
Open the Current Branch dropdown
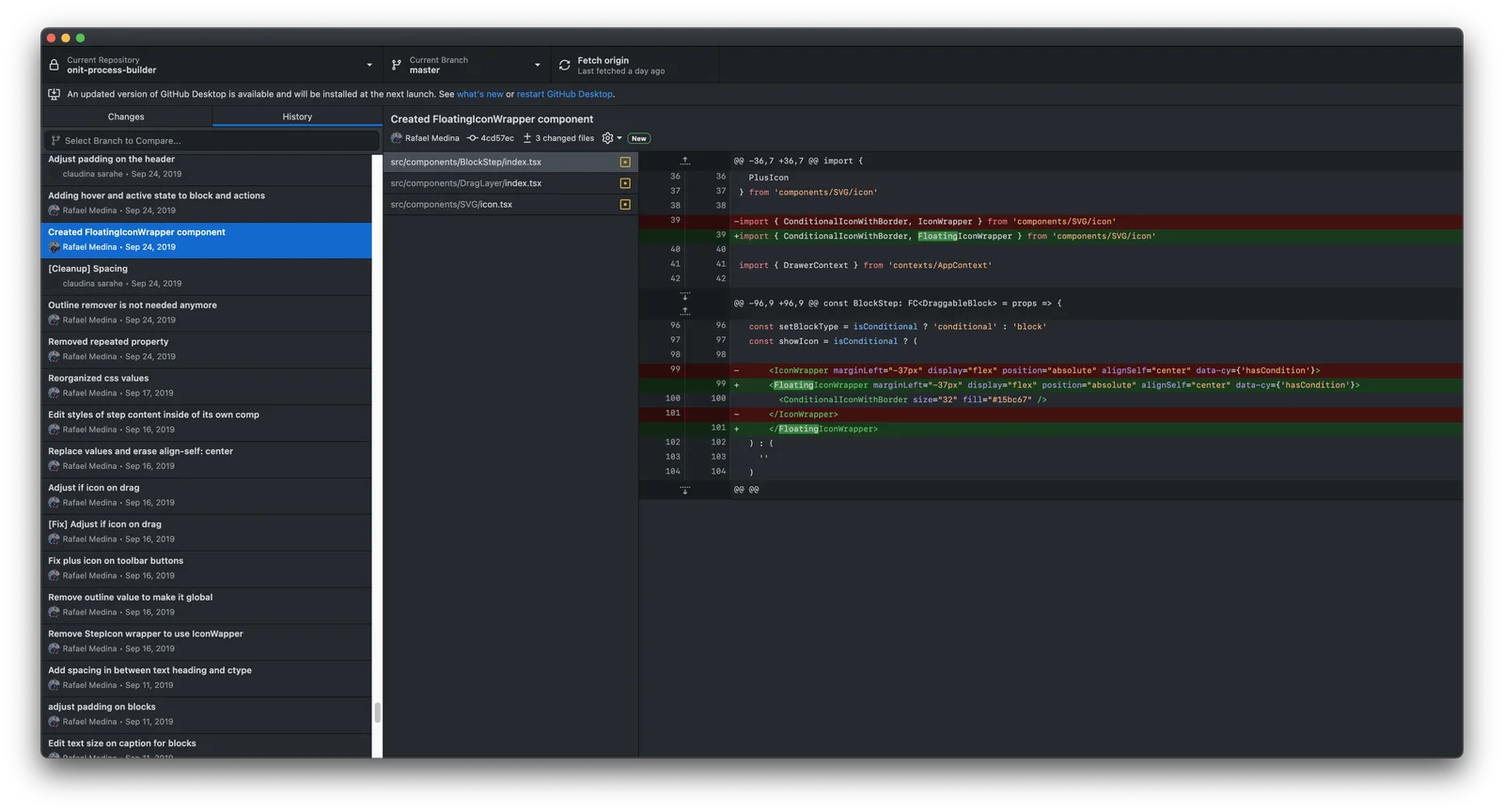pyautogui.click(x=467, y=65)
